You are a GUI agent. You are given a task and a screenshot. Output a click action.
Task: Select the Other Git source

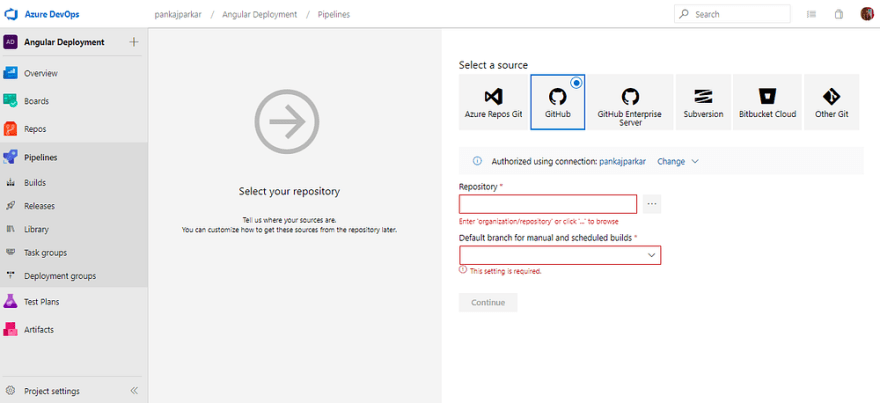click(831, 102)
